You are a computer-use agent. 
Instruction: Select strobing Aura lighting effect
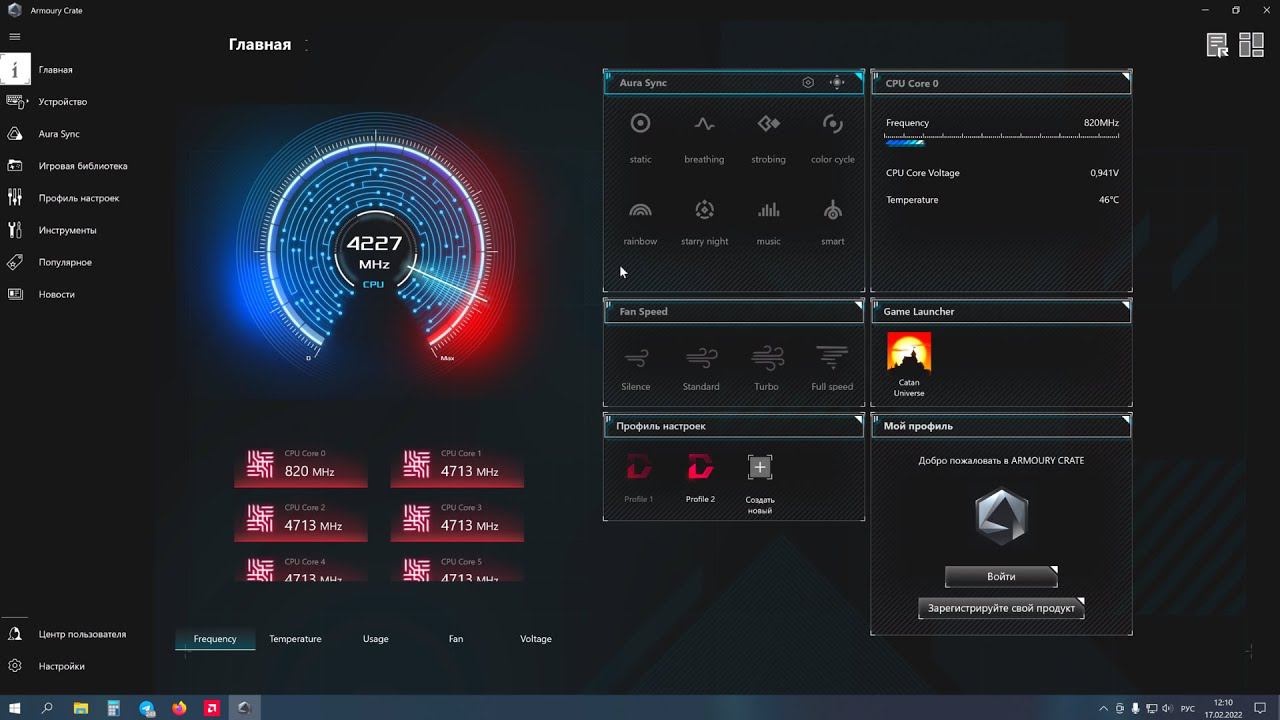pos(768,137)
